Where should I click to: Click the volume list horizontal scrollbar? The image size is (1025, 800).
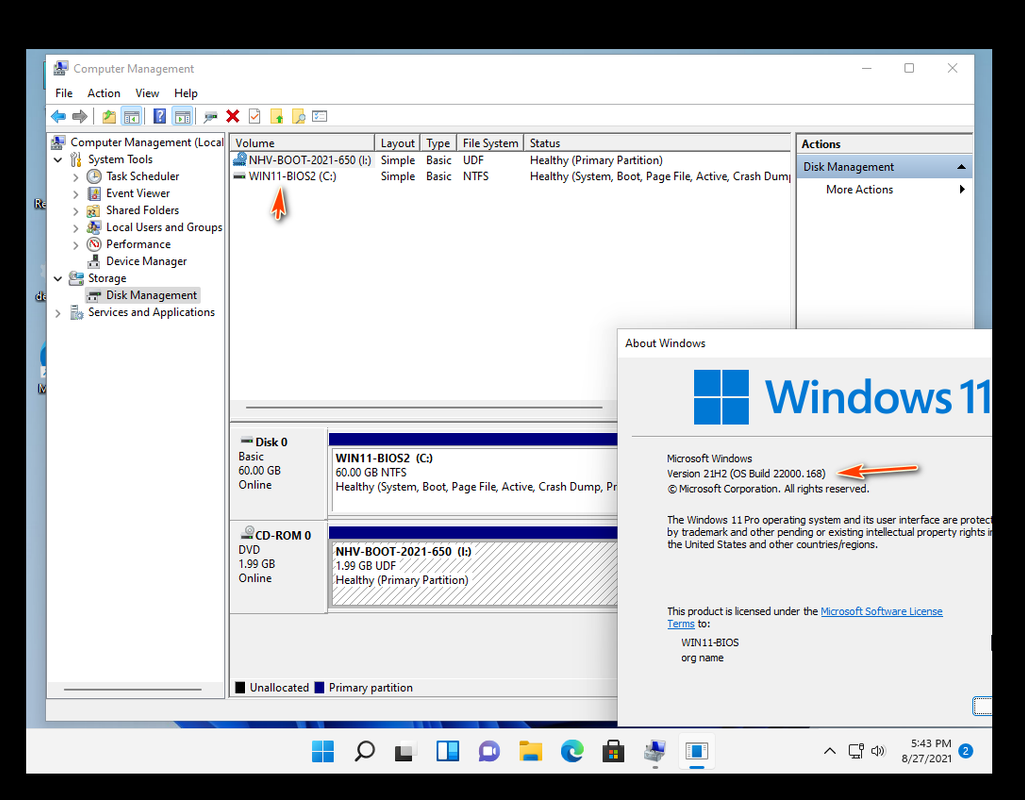[x=424, y=408]
